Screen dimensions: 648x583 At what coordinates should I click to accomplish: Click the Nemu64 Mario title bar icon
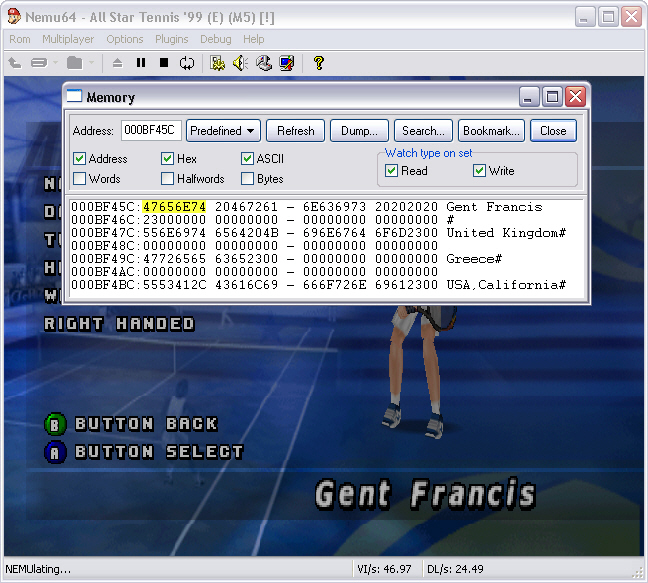point(14,17)
